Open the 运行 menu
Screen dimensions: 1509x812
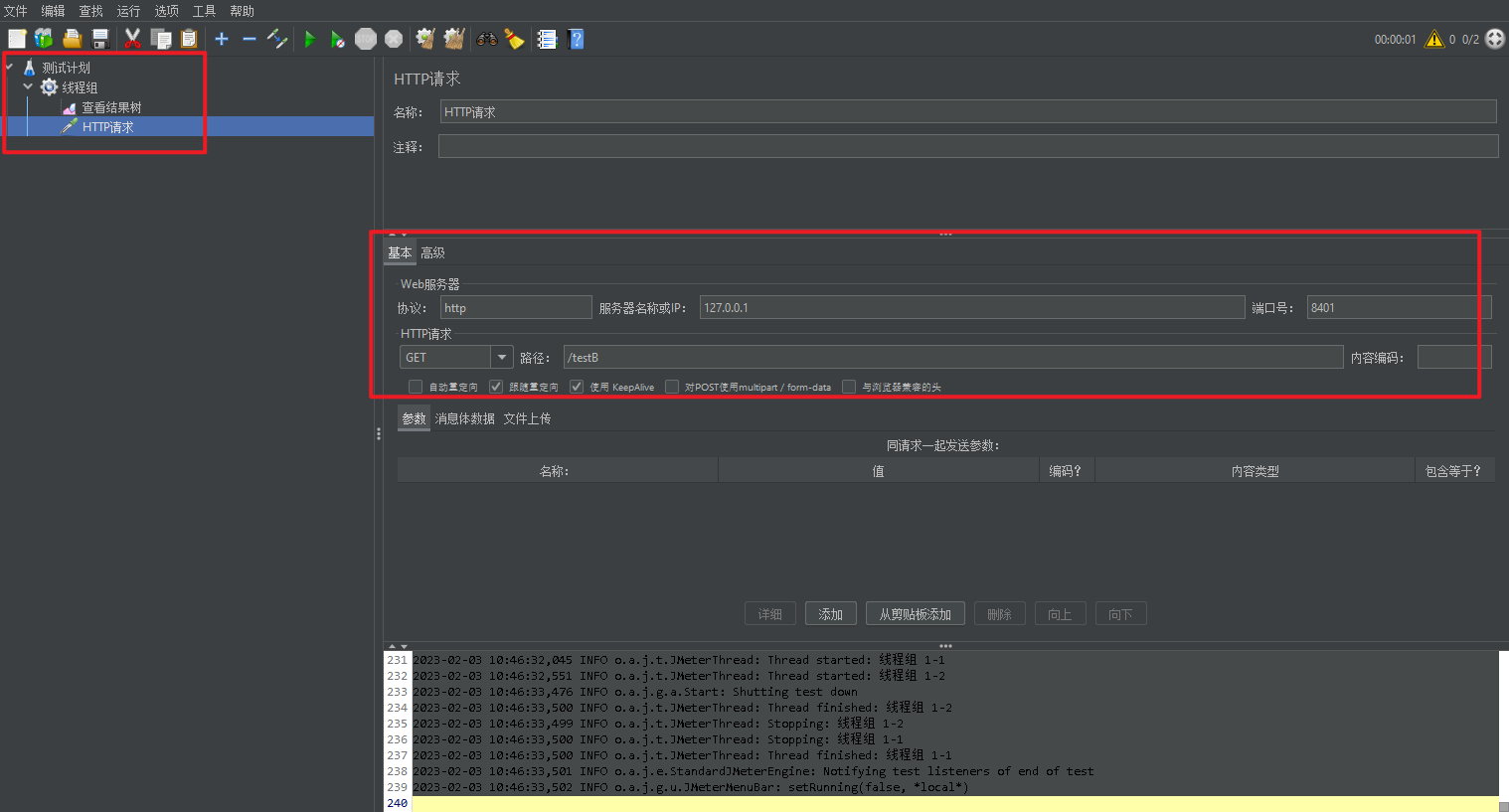point(128,11)
